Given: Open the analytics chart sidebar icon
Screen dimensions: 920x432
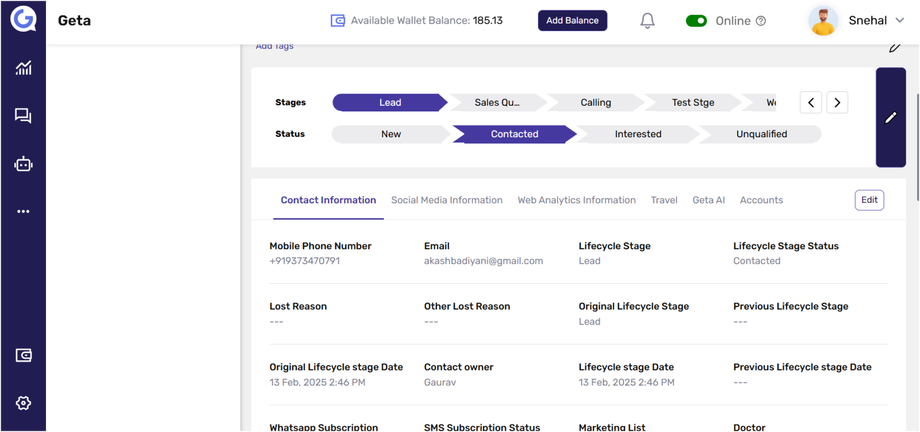Looking at the screenshot, I should point(23,68).
